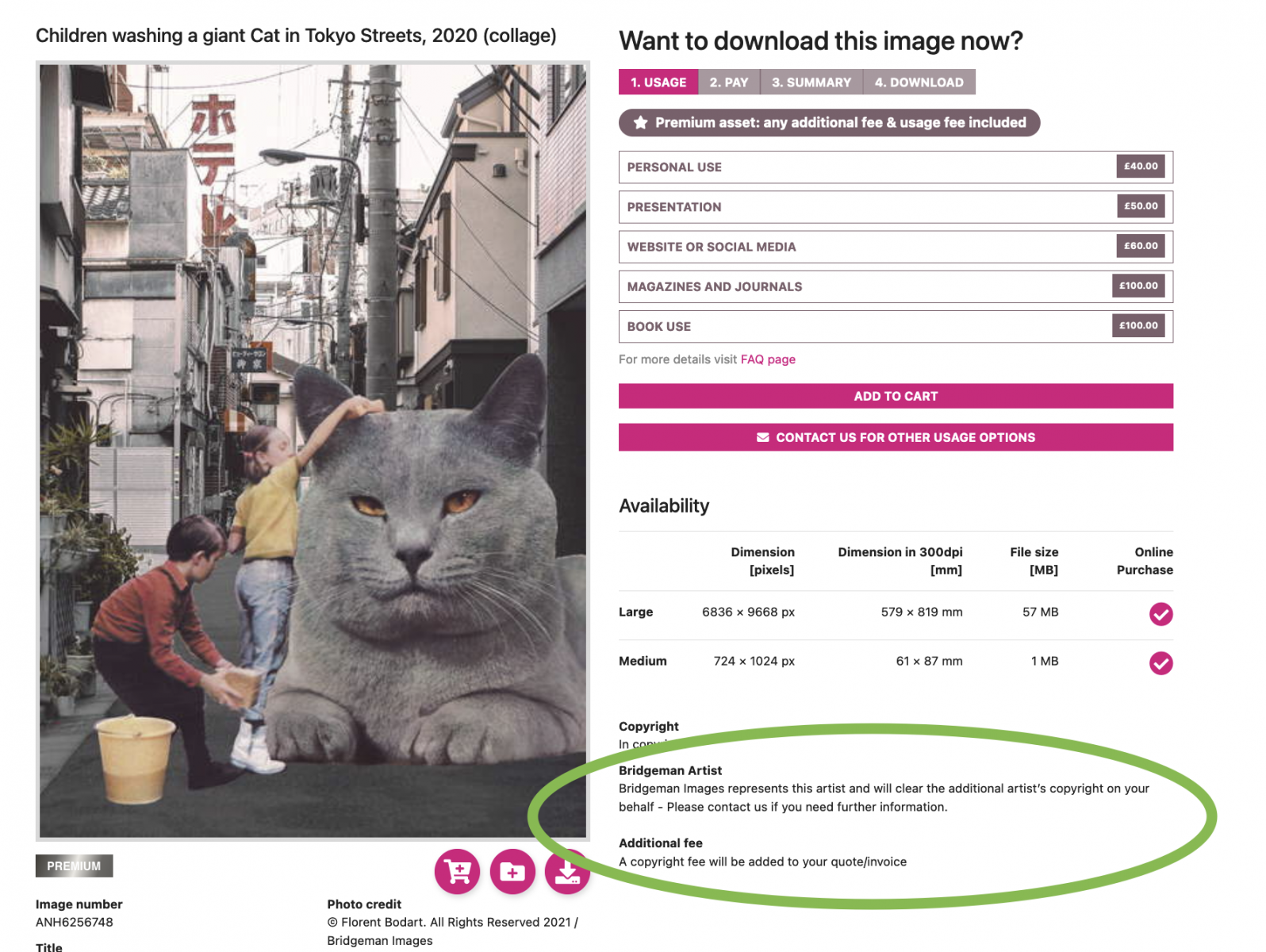Click the Online Purchase column header
The height and width of the screenshot is (952, 1266).
(1145, 561)
